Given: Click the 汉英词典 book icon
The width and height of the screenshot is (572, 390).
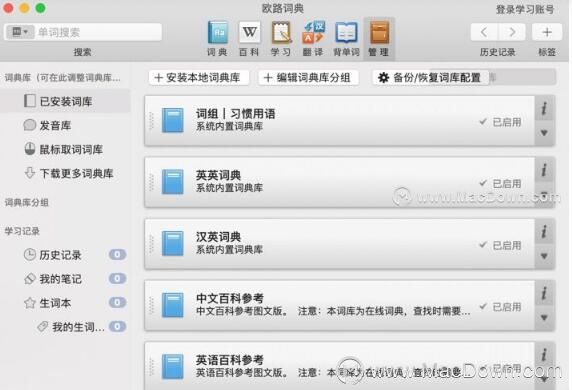Looking at the screenshot, I should coord(173,243).
